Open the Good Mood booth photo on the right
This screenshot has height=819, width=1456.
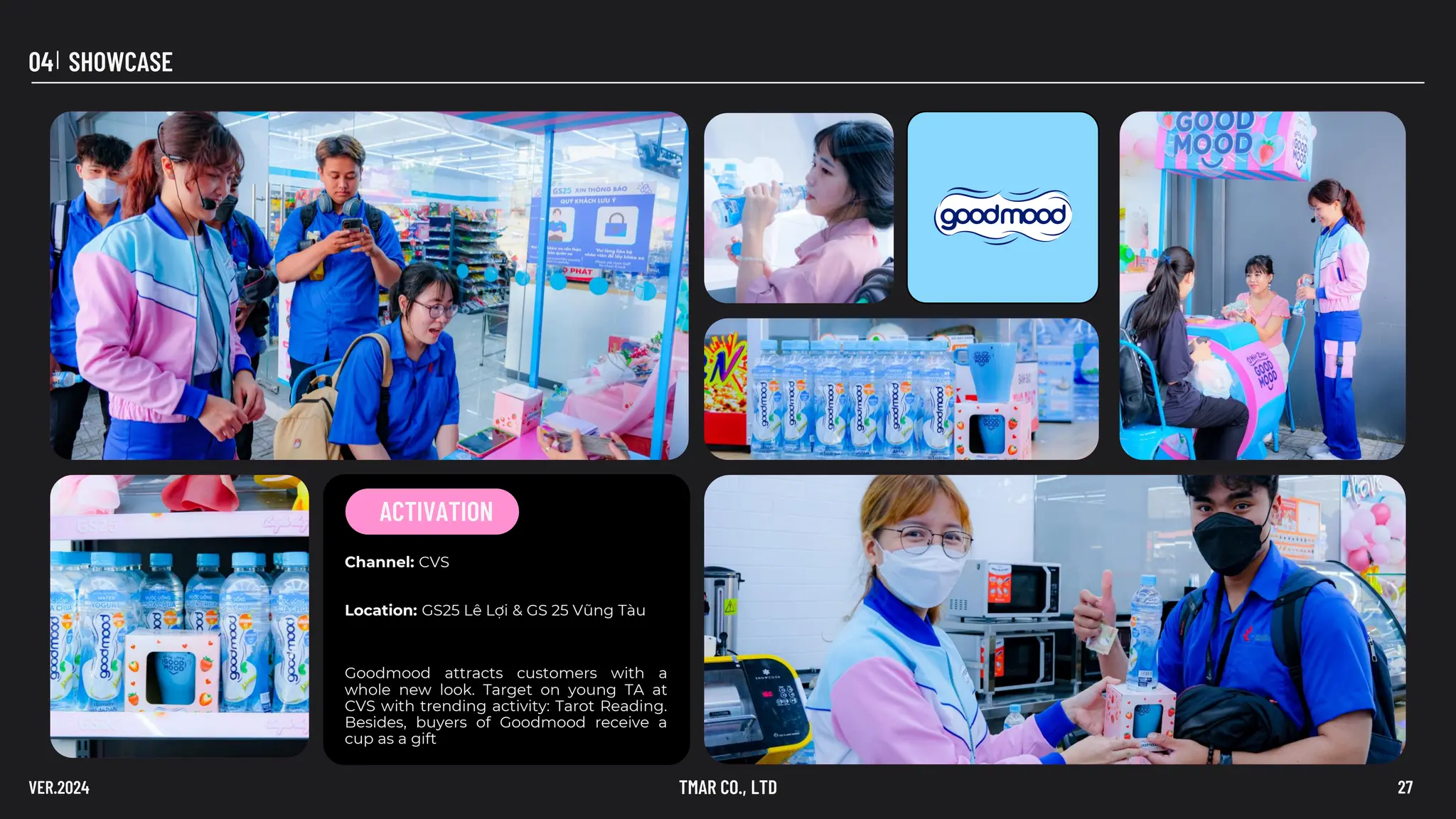pos(1262,285)
